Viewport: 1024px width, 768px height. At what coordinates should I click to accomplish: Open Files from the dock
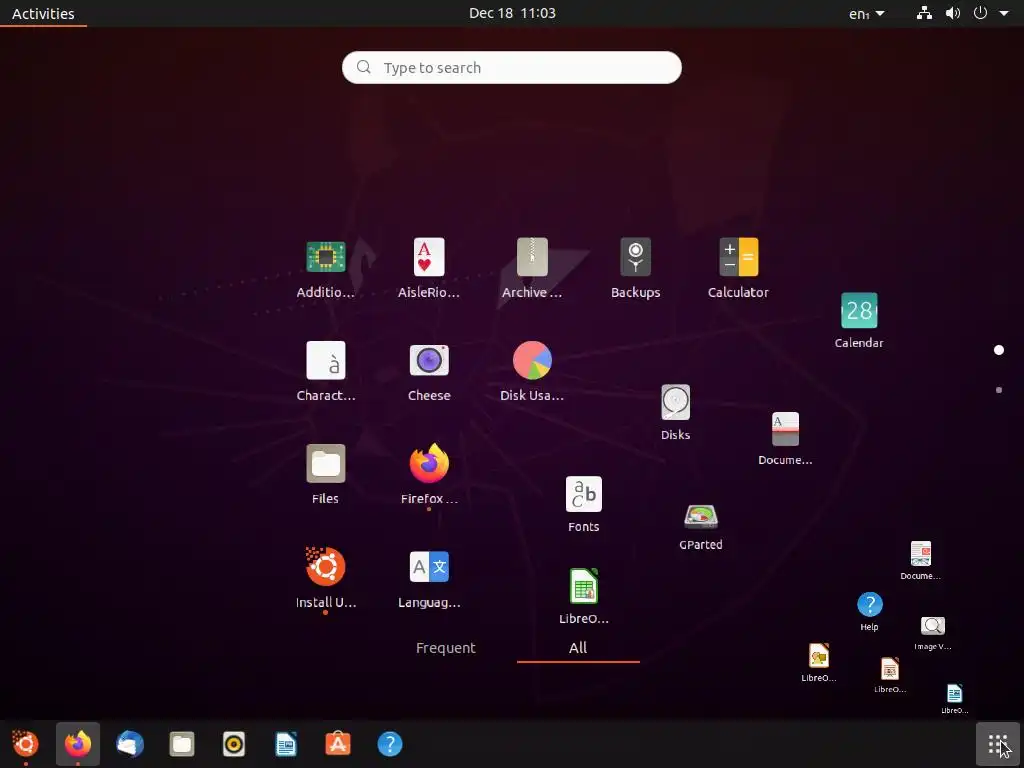click(182, 744)
